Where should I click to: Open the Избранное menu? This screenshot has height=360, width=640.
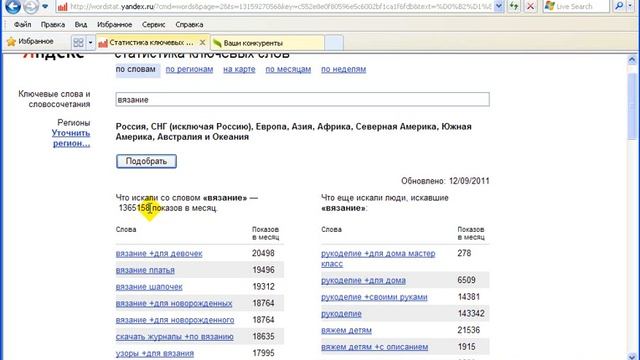[114, 24]
